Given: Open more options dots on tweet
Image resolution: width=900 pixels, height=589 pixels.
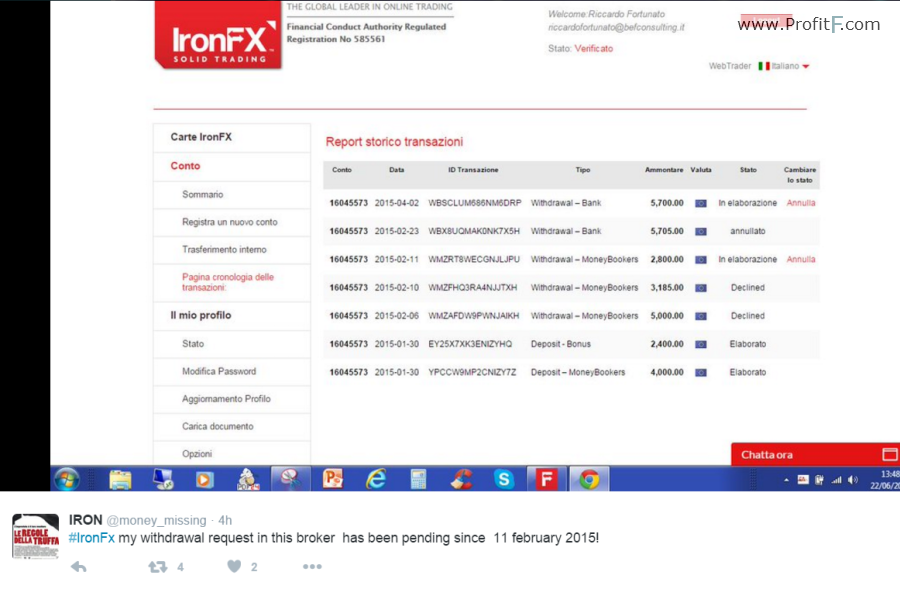Looking at the screenshot, I should [312, 567].
